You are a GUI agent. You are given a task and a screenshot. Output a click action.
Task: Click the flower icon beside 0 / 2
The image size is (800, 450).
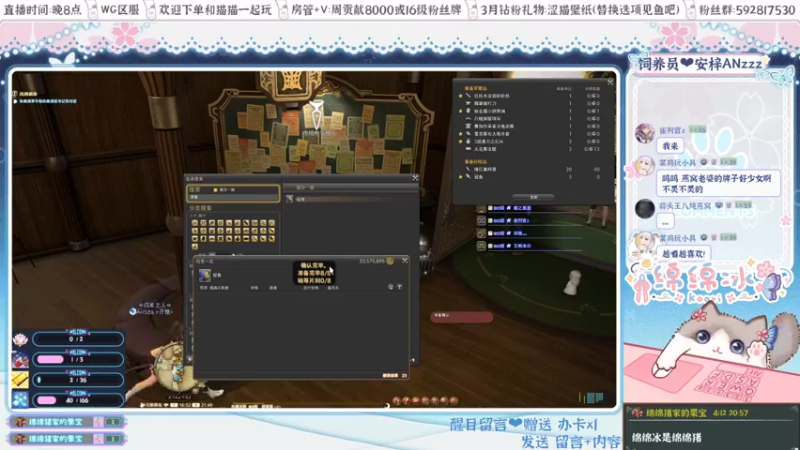pos(20,339)
